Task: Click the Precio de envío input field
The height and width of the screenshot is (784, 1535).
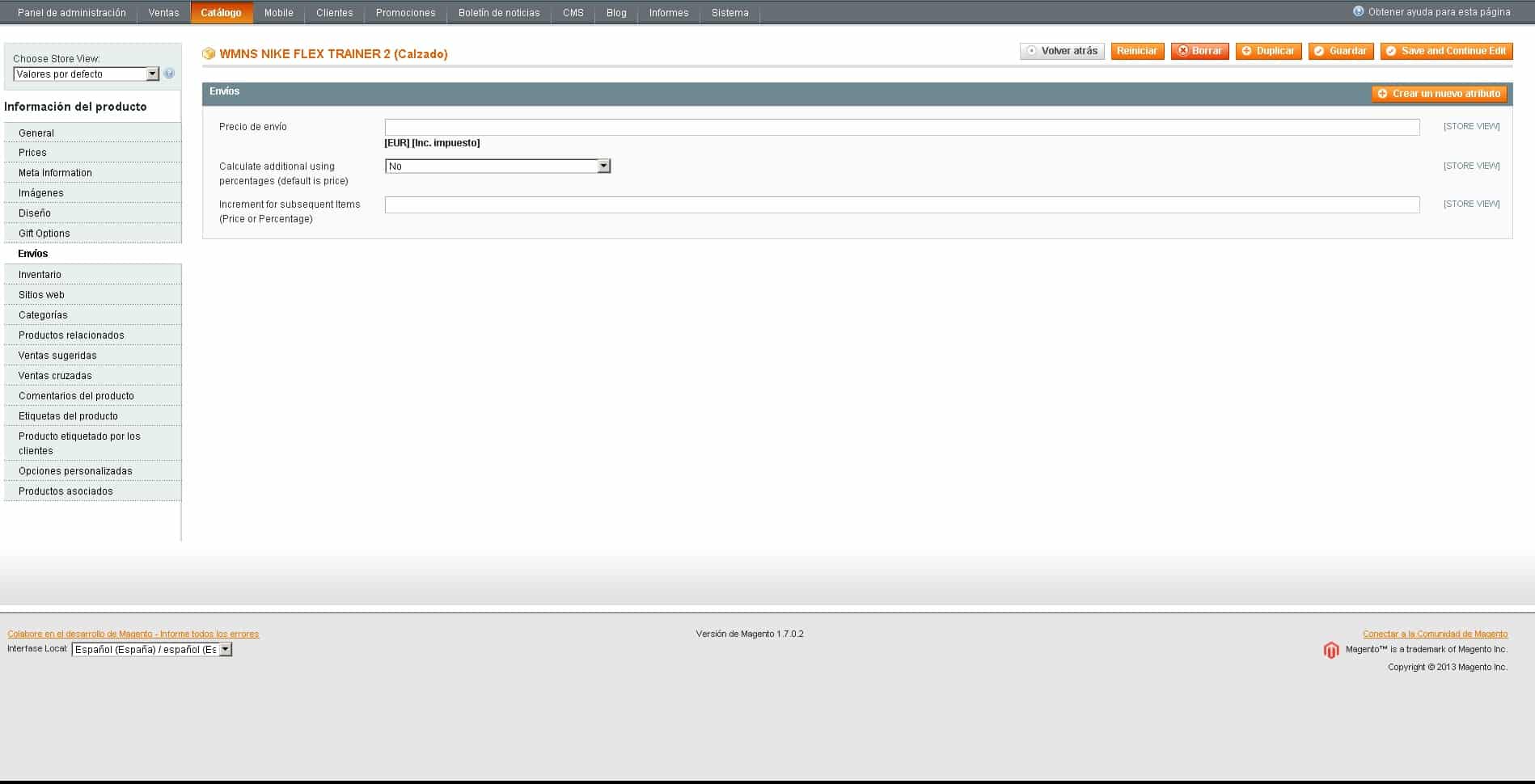Action: coord(901,128)
